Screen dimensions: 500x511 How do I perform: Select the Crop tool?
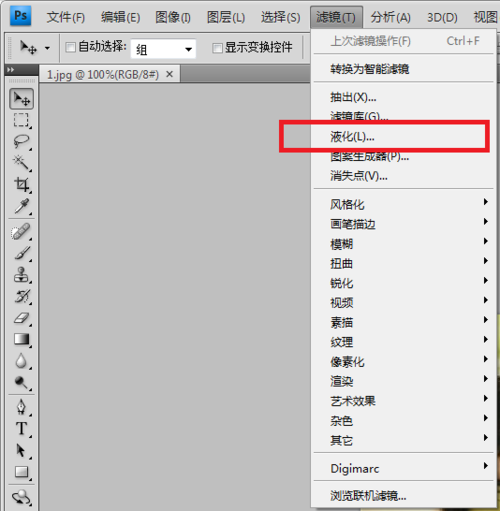pos(21,184)
